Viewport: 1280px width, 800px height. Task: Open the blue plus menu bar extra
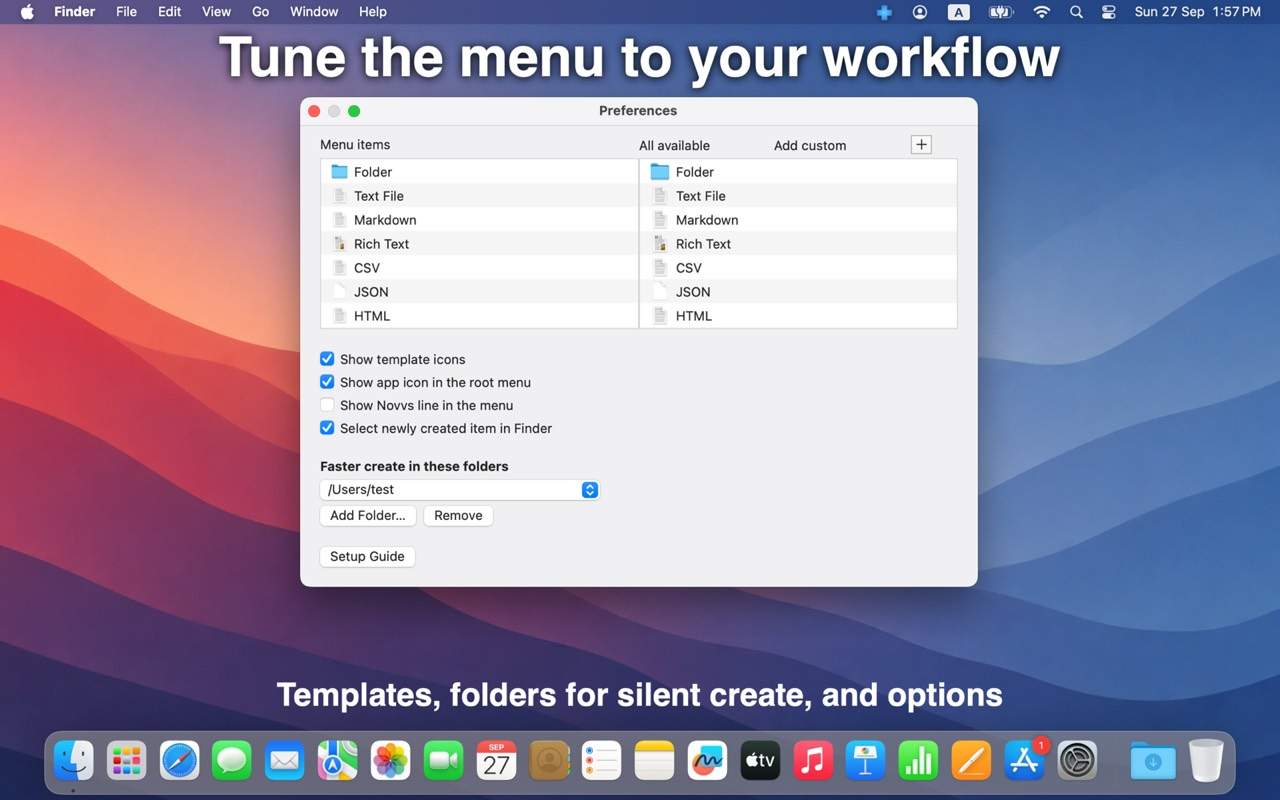tap(884, 12)
